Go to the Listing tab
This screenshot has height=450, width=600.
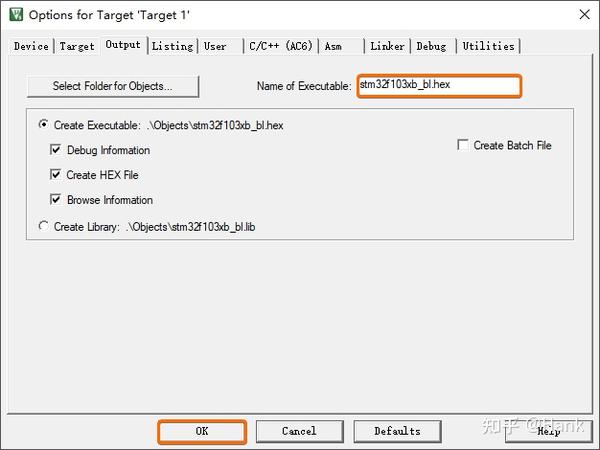pos(173,46)
